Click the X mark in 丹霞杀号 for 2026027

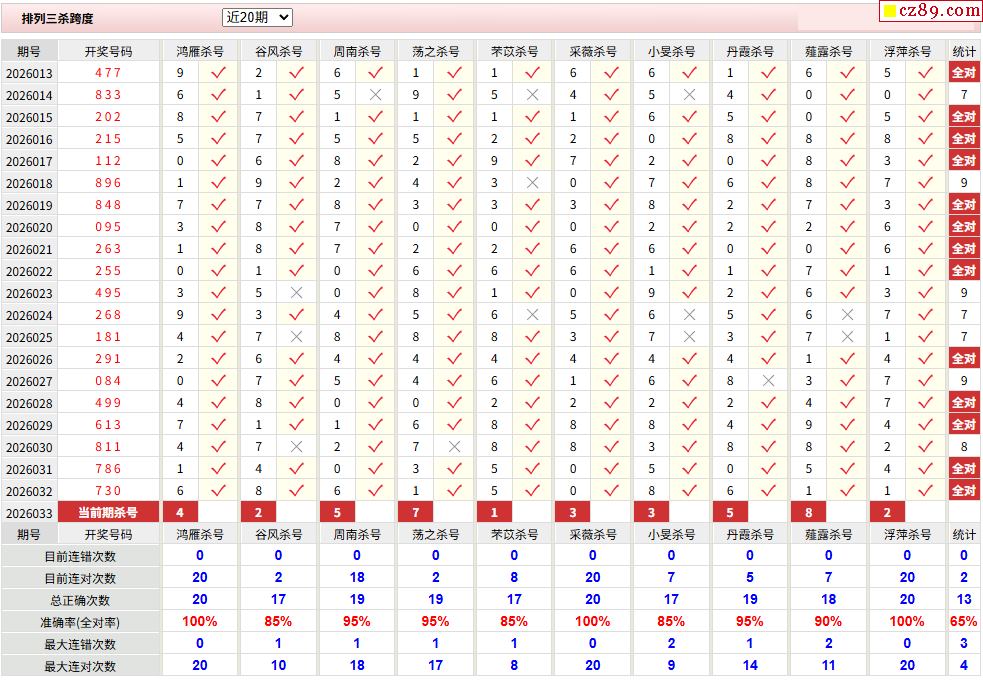click(768, 381)
